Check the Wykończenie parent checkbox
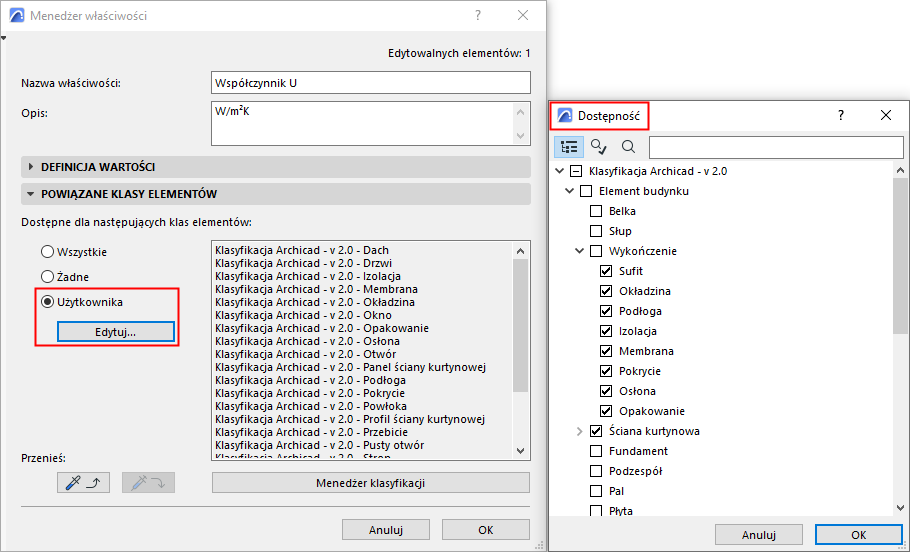The height and width of the screenshot is (552, 910). (596, 251)
